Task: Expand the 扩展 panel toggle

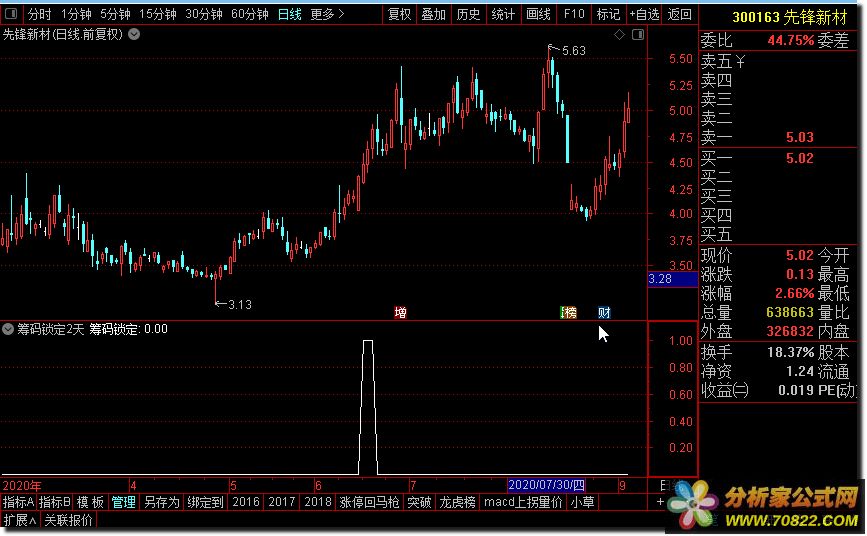Action: 19,520
